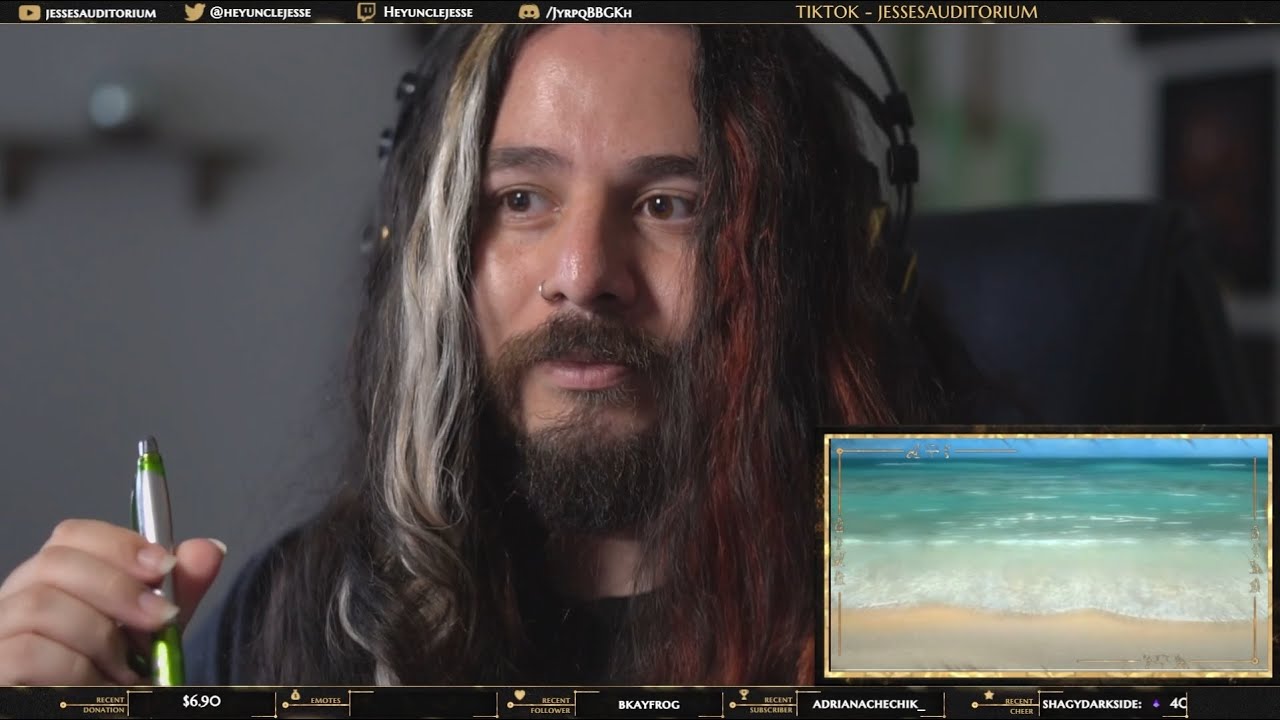Select the TIKTOK - JESSESAUDITORIUM text
Screen dimensions: 1280x720
(x=916, y=12)
